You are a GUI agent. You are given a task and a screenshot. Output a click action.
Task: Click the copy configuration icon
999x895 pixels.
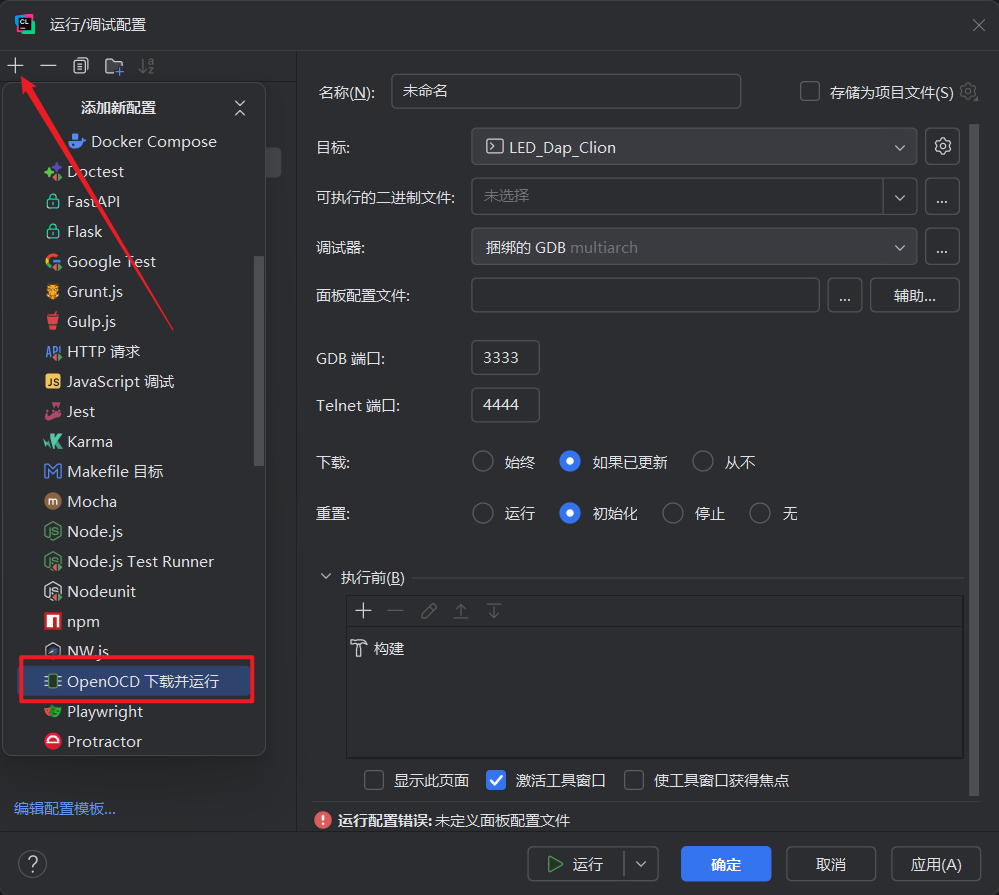click(x=81, y=65)
